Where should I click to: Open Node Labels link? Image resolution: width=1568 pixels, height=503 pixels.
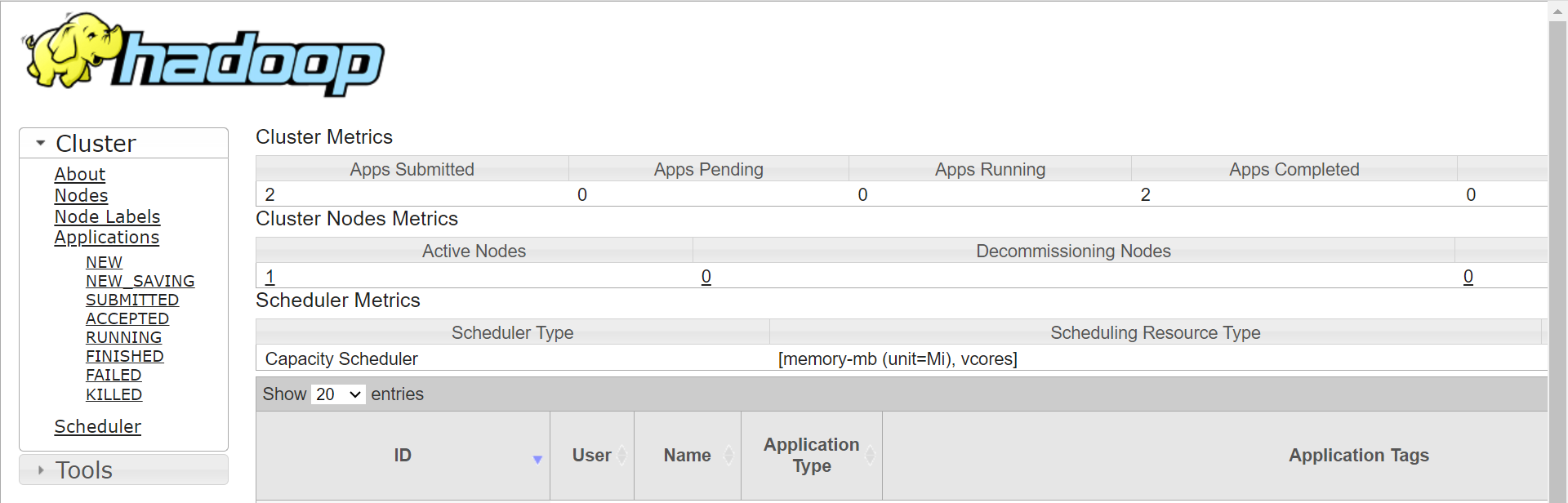pos(107,216)
